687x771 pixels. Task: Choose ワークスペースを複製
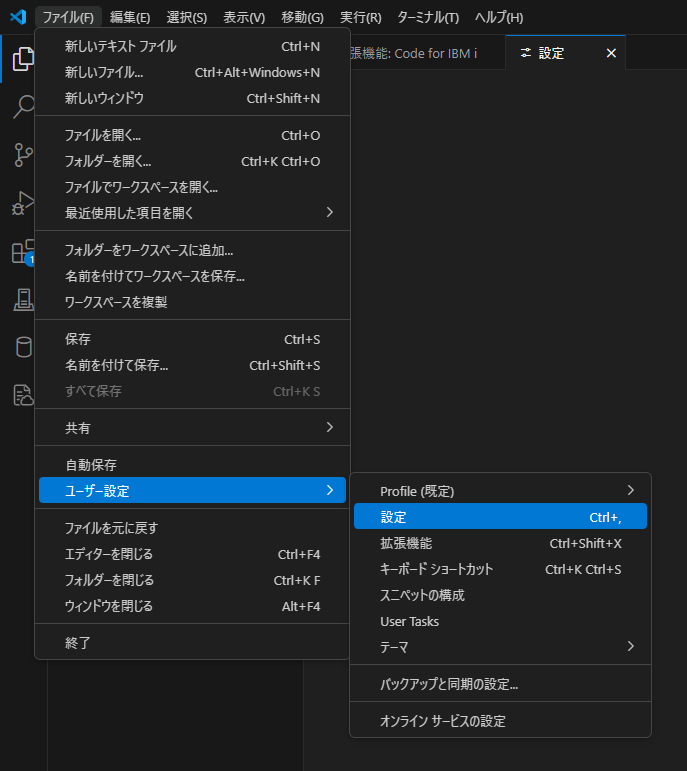pyautogui.click(x=192, y=302)
